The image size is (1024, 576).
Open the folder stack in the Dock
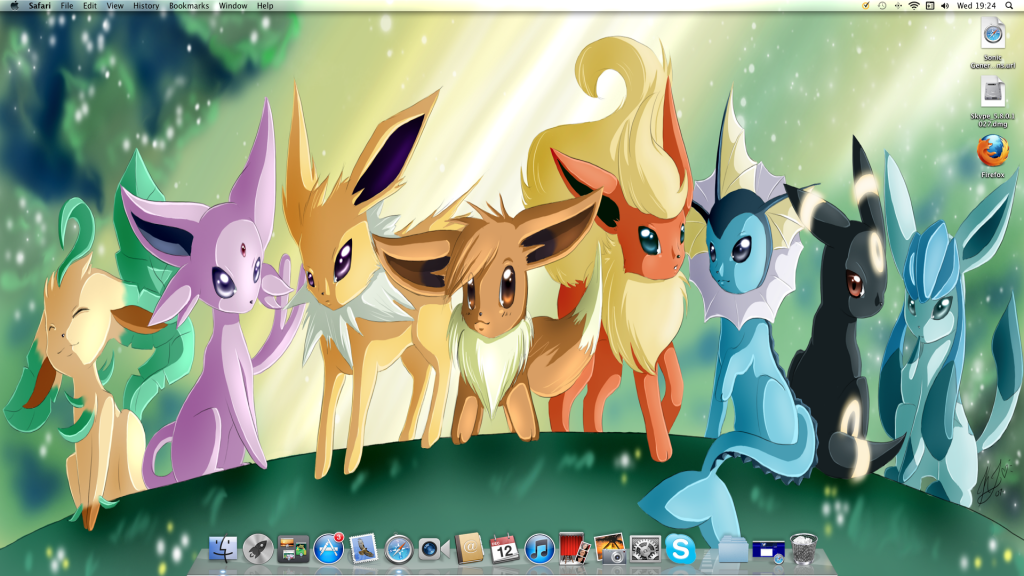[733, 549]
